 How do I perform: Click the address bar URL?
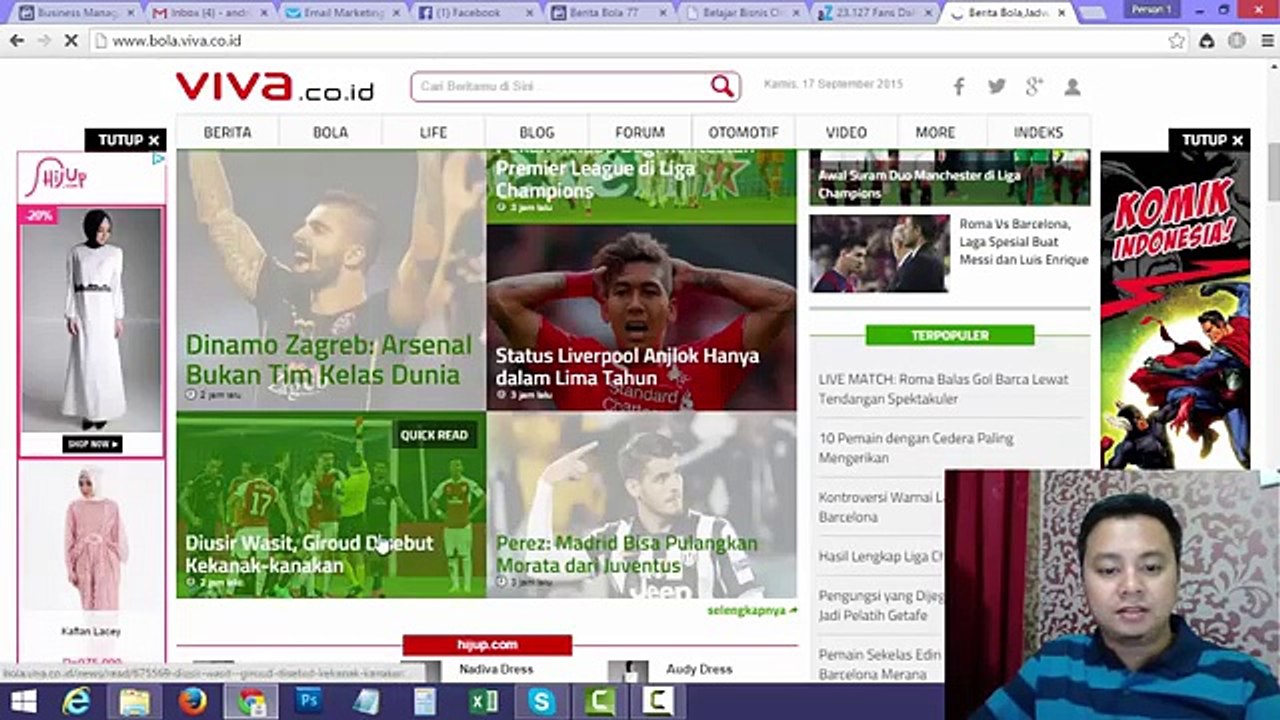[176, 41]
